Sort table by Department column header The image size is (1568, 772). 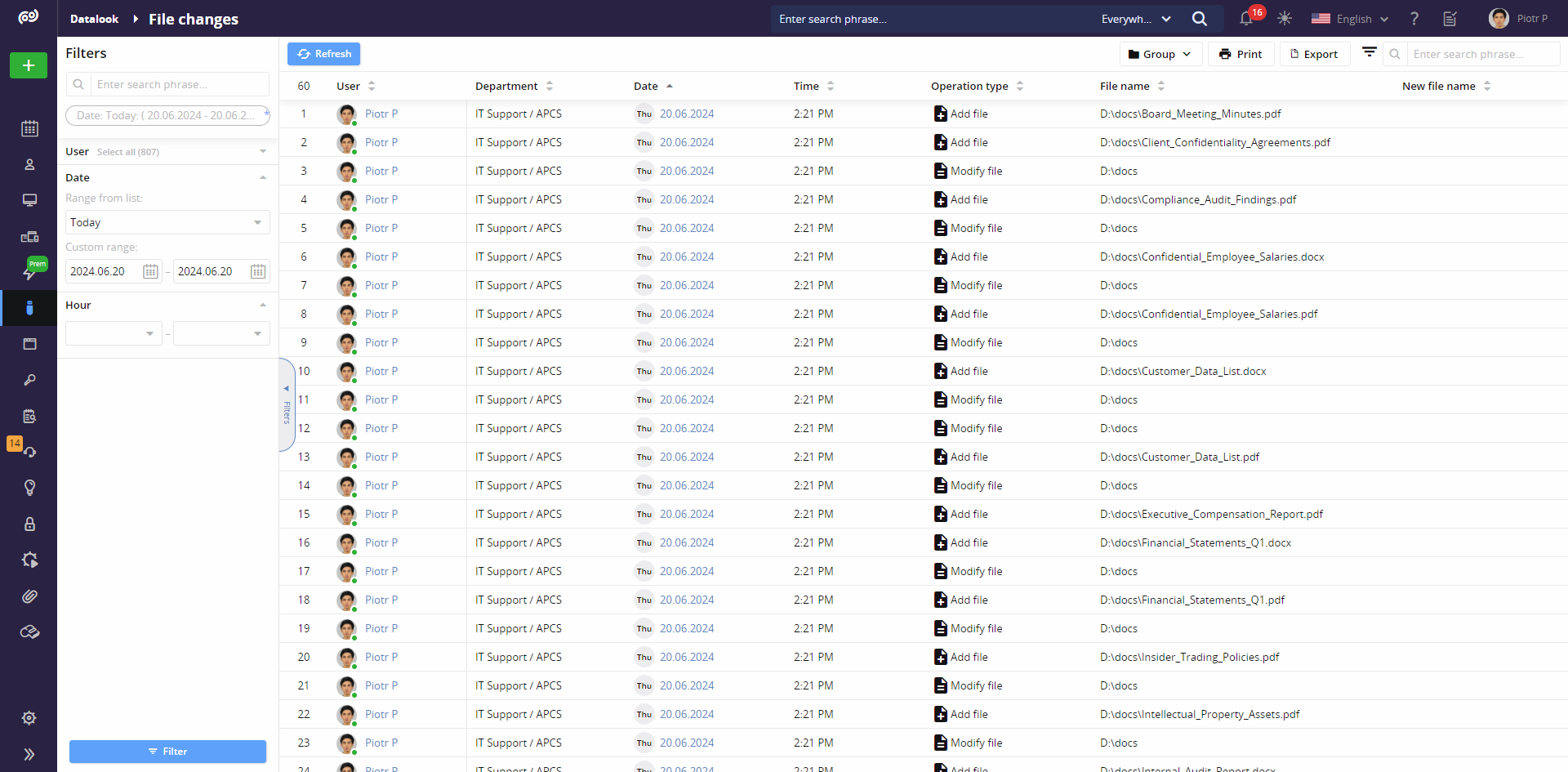coord(506,86)
